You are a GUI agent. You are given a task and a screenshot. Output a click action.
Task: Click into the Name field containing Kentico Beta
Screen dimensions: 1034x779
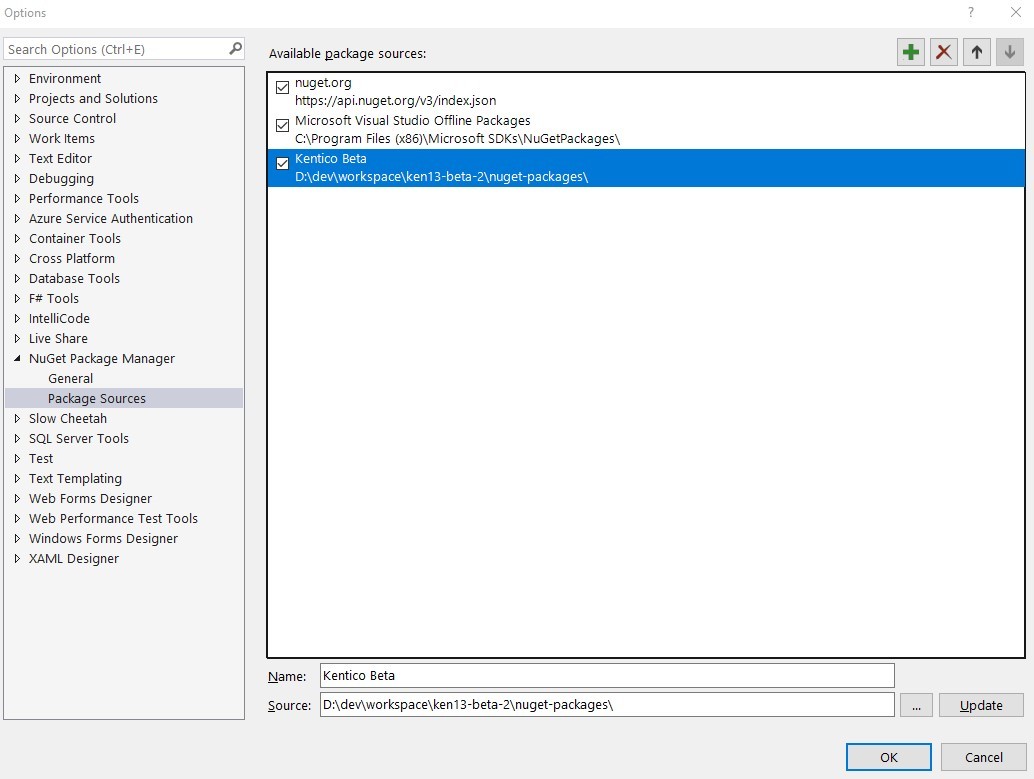(x=607, y=675)
